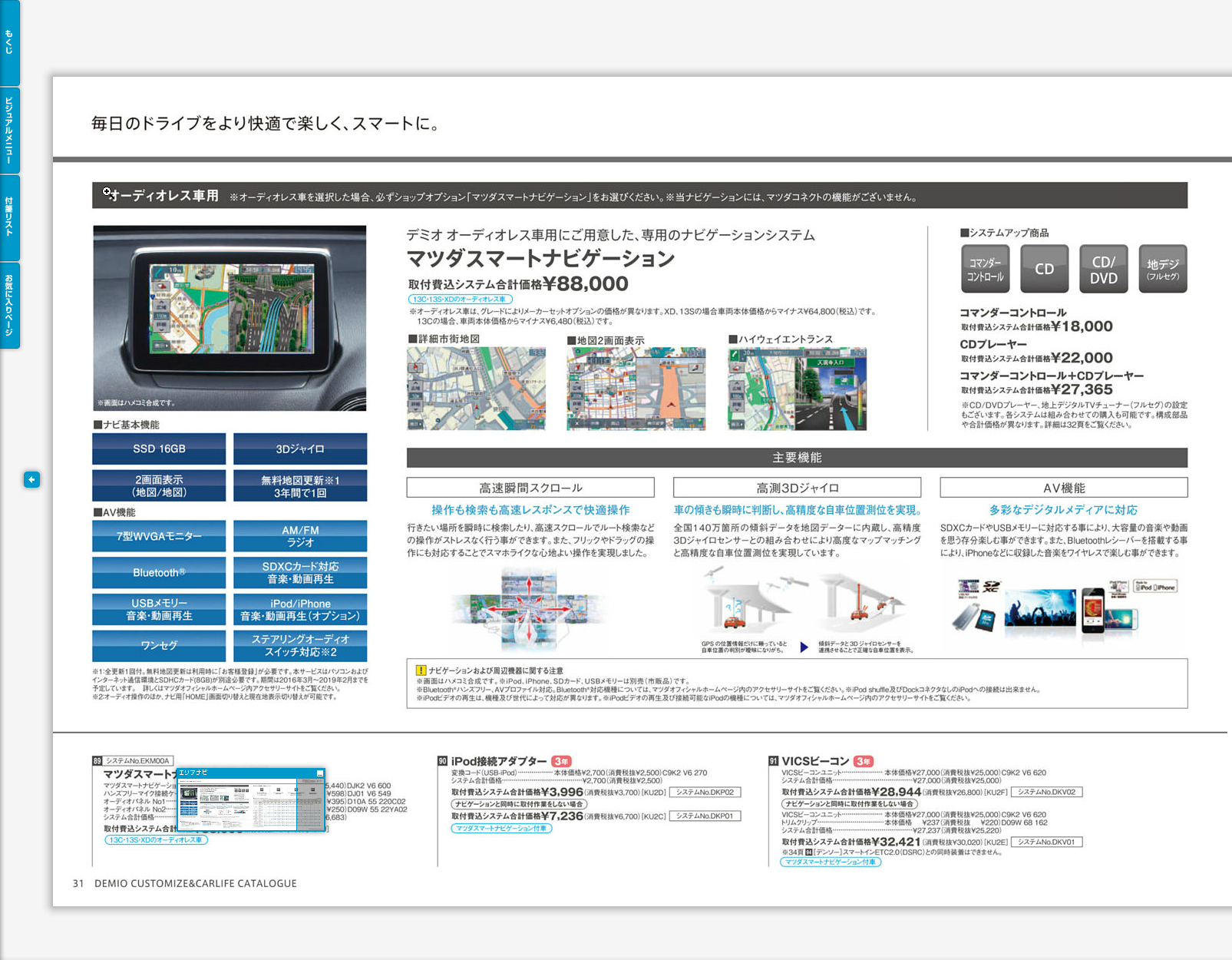Click the blue left-arrow previous page button
The height and width of the screenshot is (960, 1232).
[x=31, y=480]
